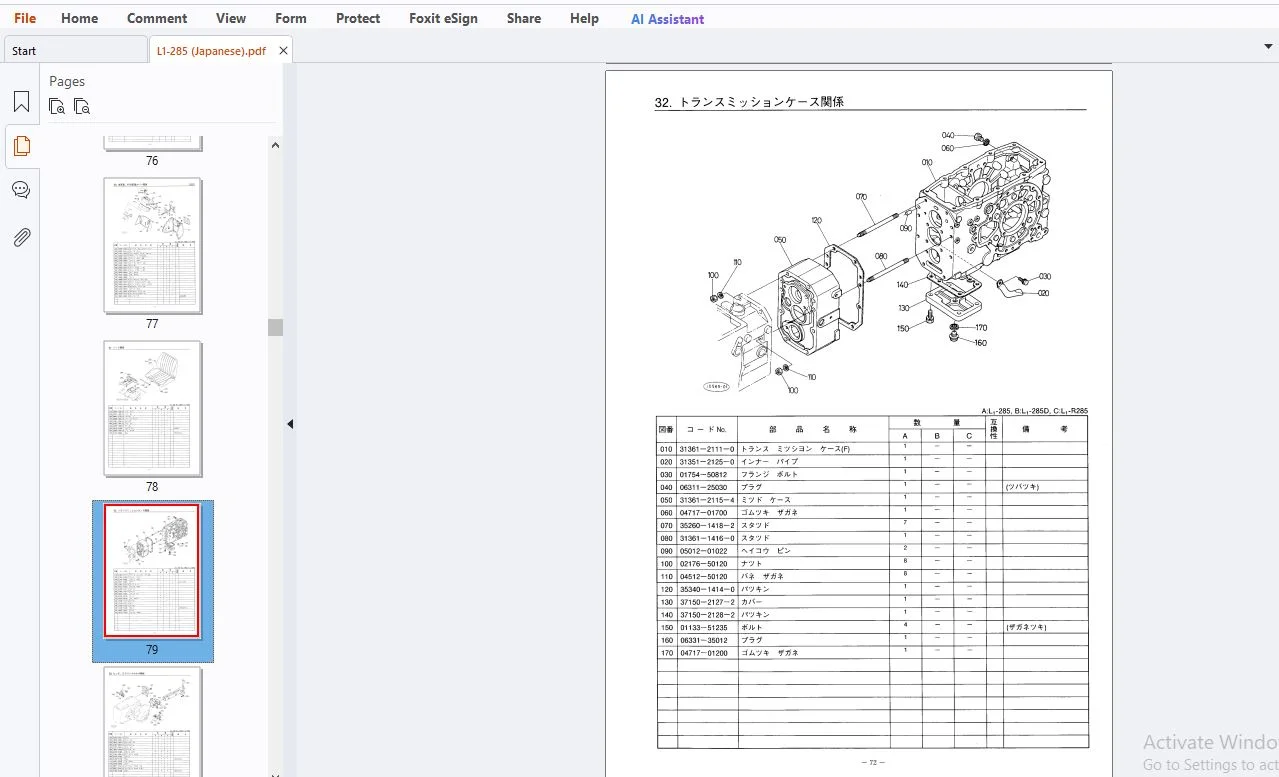Select the View ribbon tab
This screenshot has height=777, width=1279.
coord(231,18)
